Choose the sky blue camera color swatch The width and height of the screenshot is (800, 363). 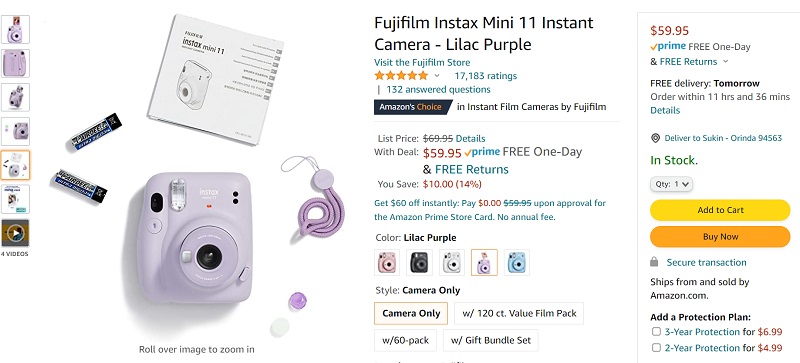point(517,262)
